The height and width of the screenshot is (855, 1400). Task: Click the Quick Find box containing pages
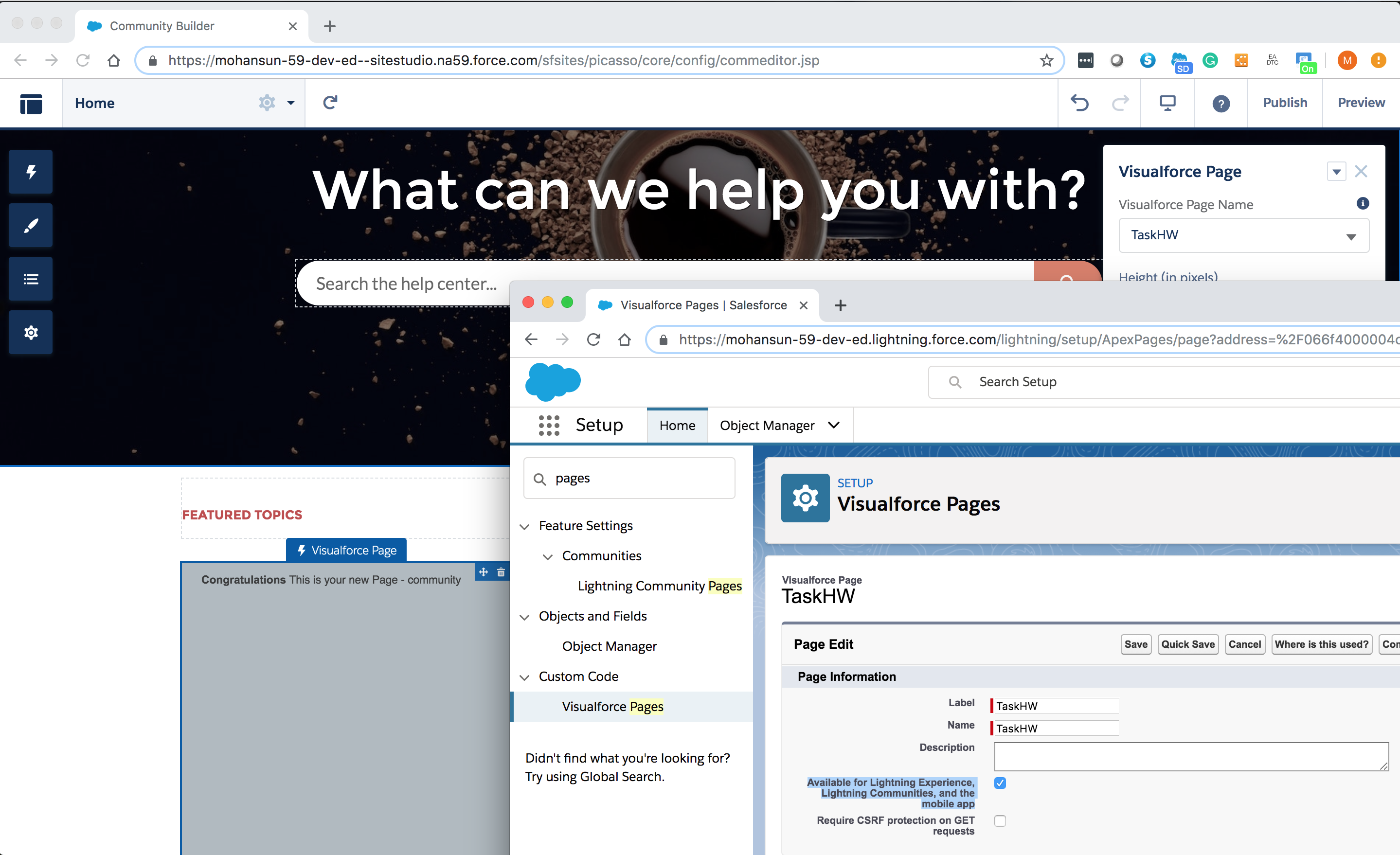(629, 479)
